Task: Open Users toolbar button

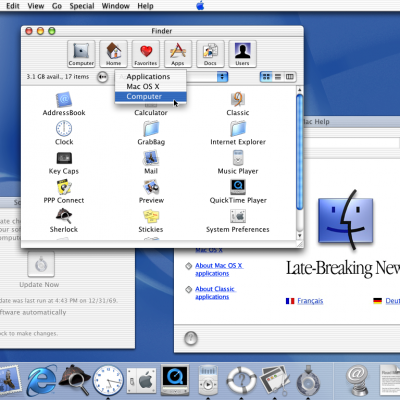Action: (242, 54)
